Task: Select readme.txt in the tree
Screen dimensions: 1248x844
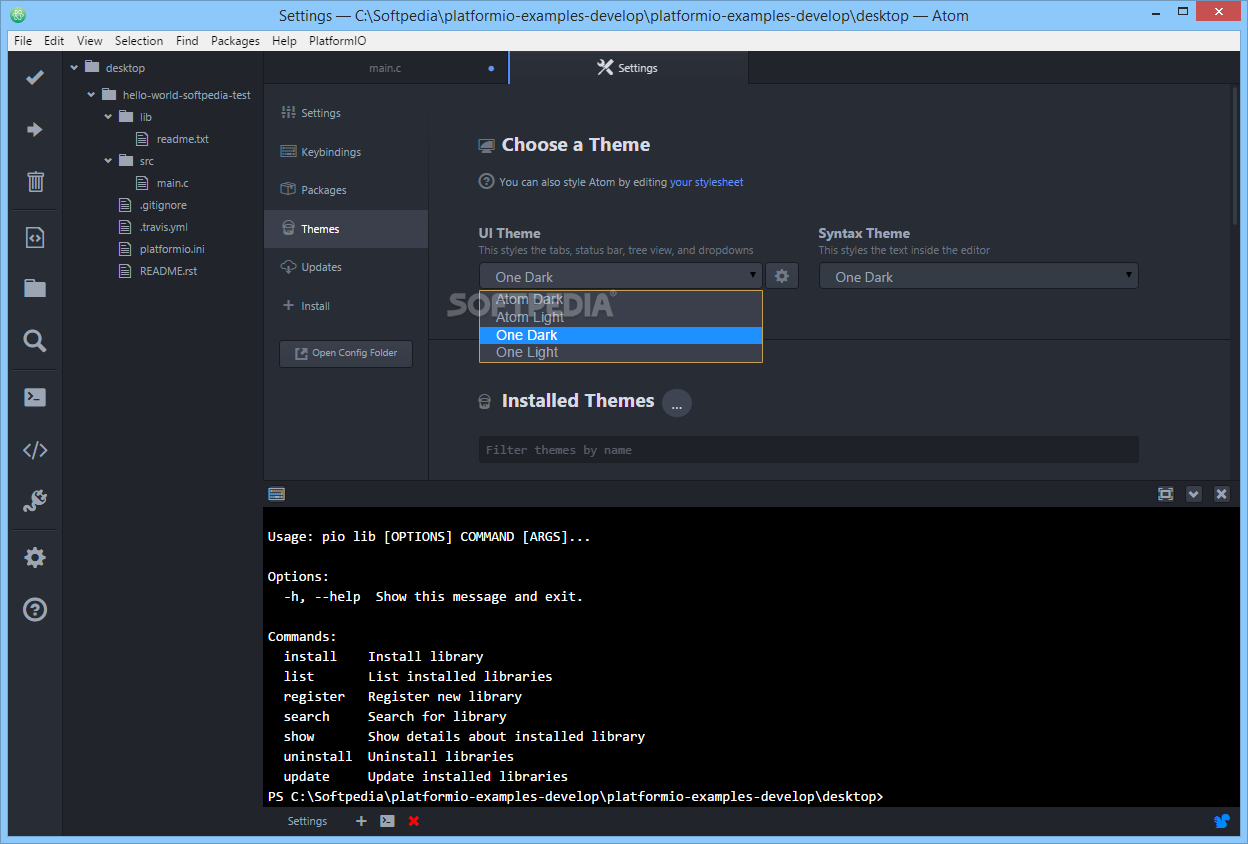Action: (x=182, y=139)
